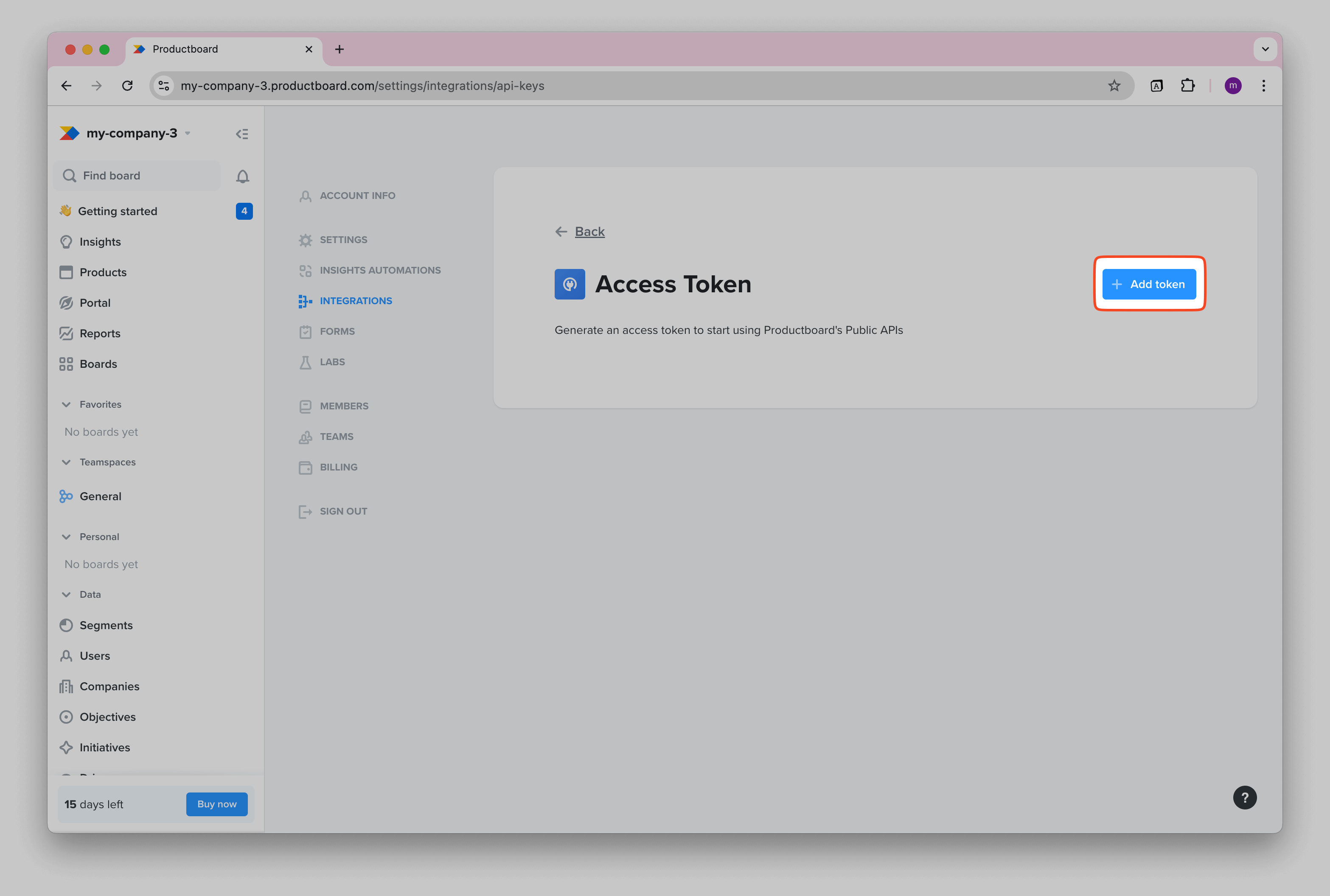Click the Buy now button
The width and height of the screenshot is (1330, 896).
[216, 804]
